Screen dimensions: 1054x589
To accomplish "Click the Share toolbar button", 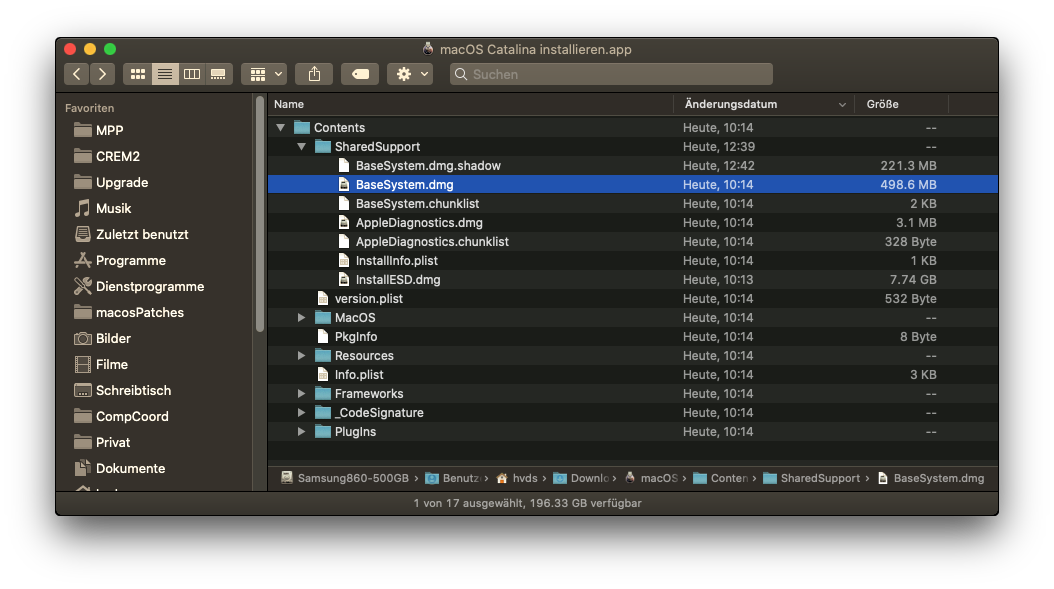I will [x=314, y=74].
